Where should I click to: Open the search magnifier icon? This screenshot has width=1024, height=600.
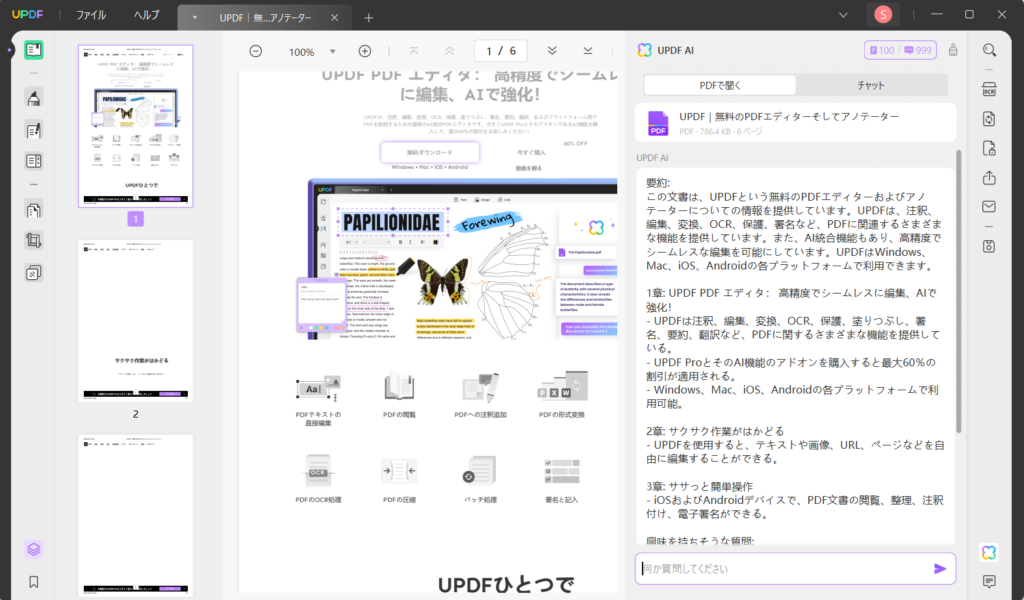(x=989, y=50)
